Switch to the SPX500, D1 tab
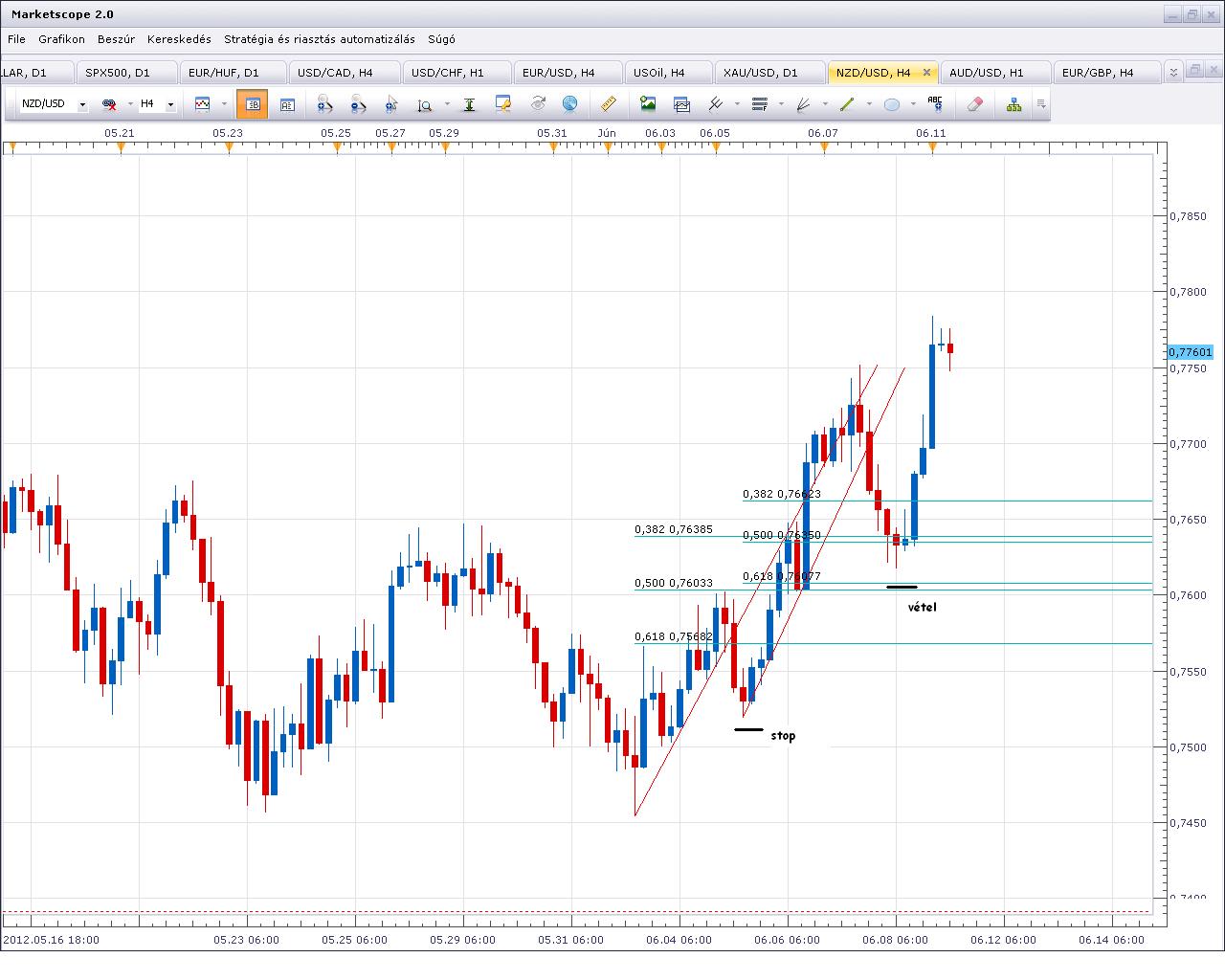The image size is (1225, 980). (x=125, y=73)
